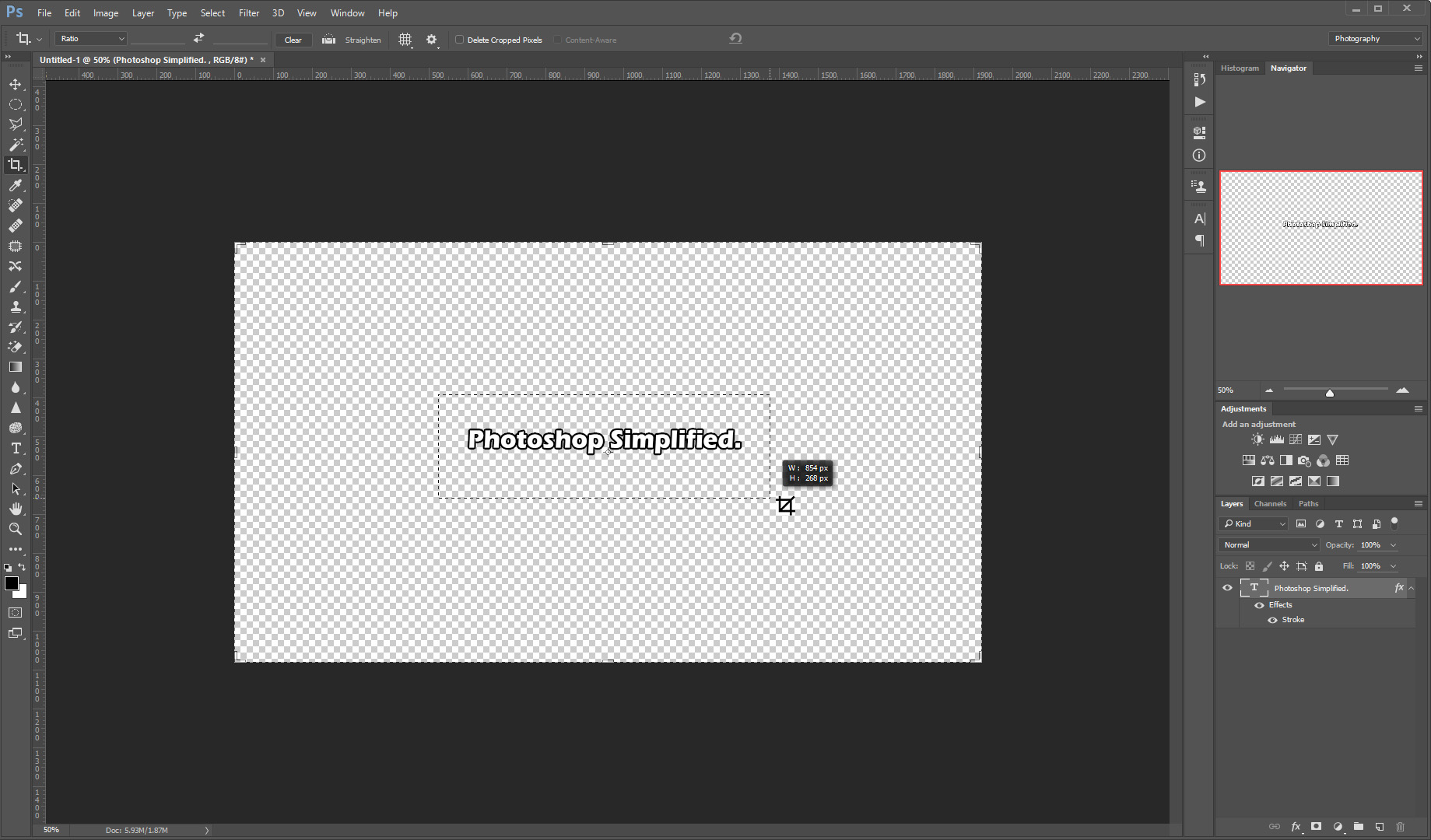Open the Filter menu
Viewport: 1431px width, 840px height.
pos(249,12)
